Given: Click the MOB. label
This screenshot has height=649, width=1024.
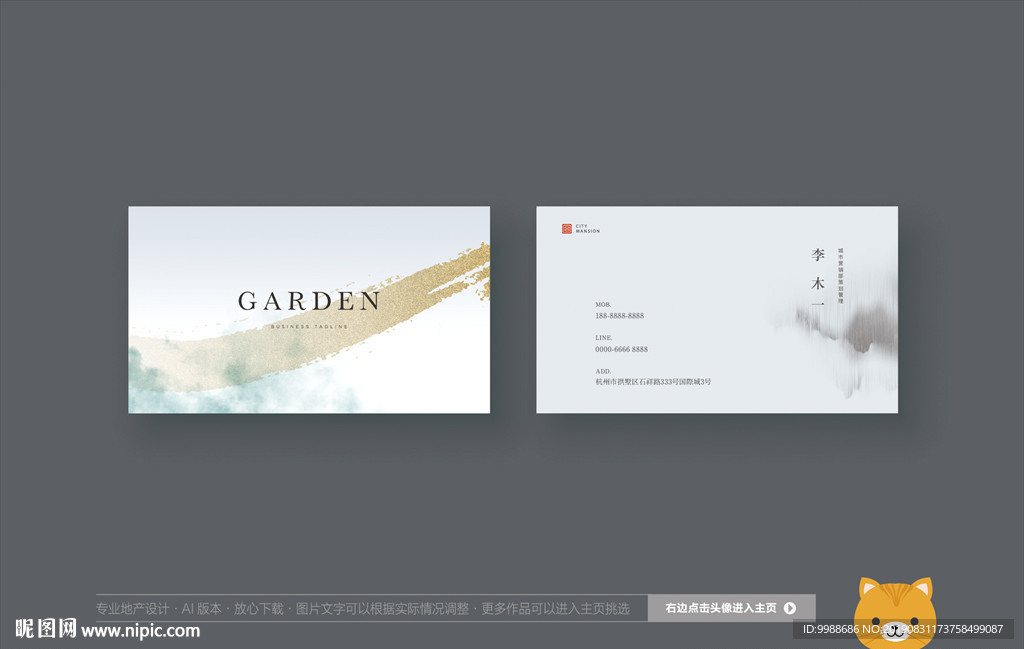Looking at the screenshot, I should coord(603,305).
